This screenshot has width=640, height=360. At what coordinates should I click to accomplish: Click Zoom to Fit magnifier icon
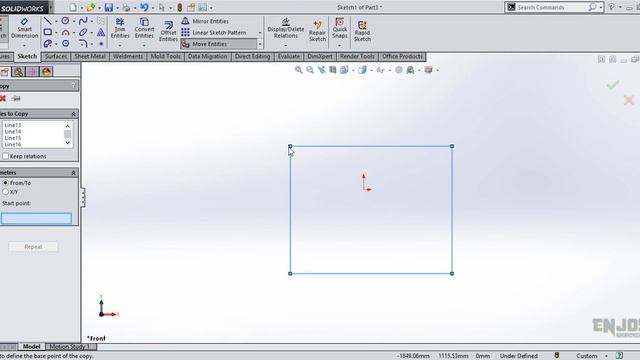point(298,70)
